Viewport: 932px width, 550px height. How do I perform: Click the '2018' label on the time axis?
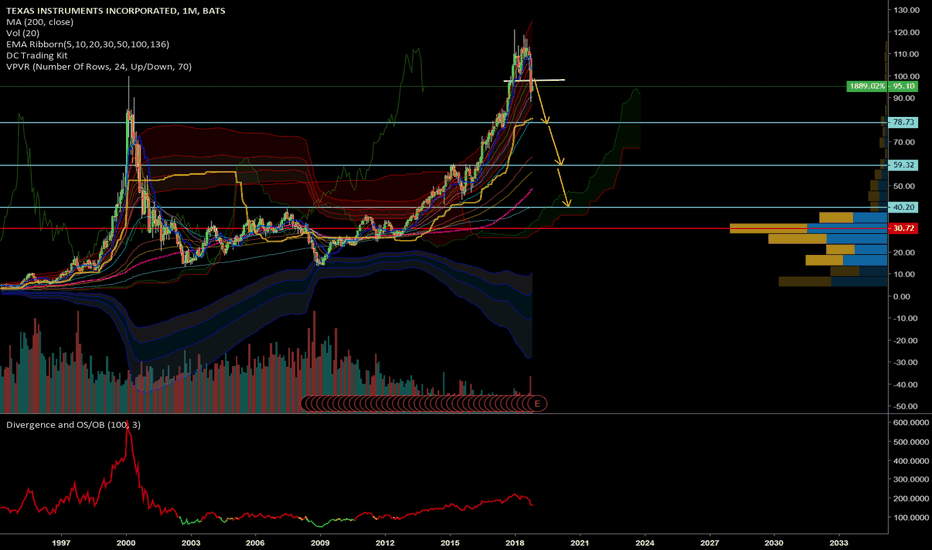click(515, 542)
